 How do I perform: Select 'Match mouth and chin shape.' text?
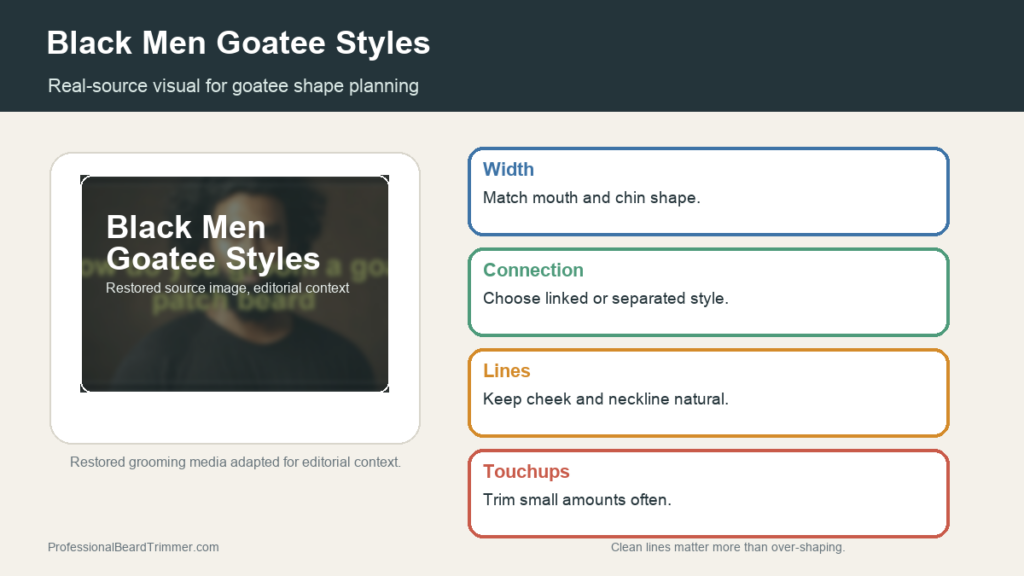click(x=591, y=198)
